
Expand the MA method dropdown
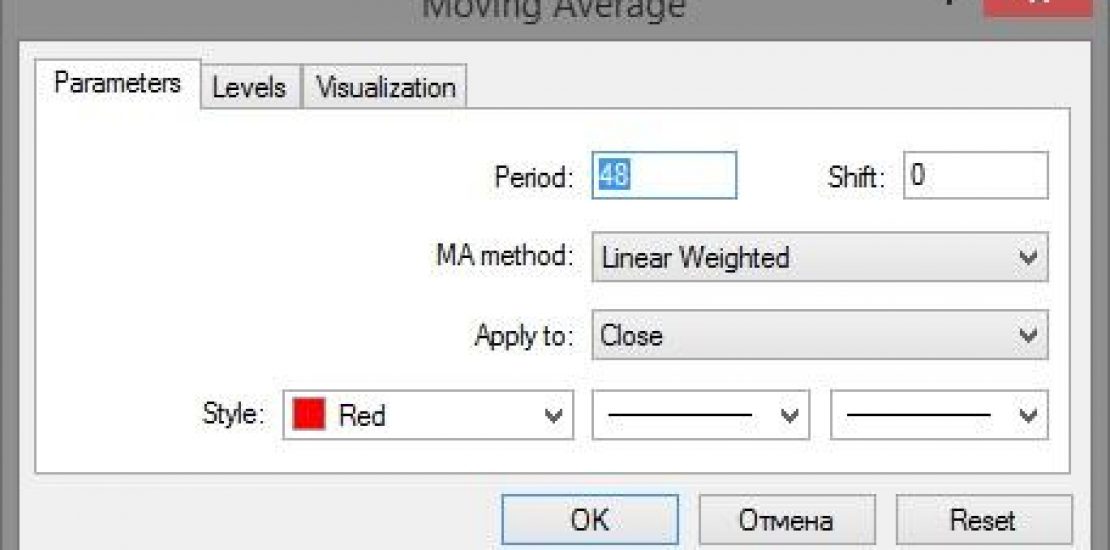point(819,257)
